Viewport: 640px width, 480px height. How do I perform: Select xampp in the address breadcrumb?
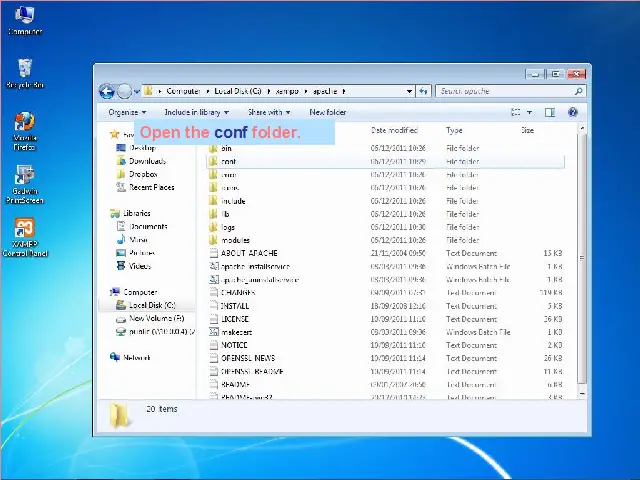pyautogui.click(x=287, y=91)
